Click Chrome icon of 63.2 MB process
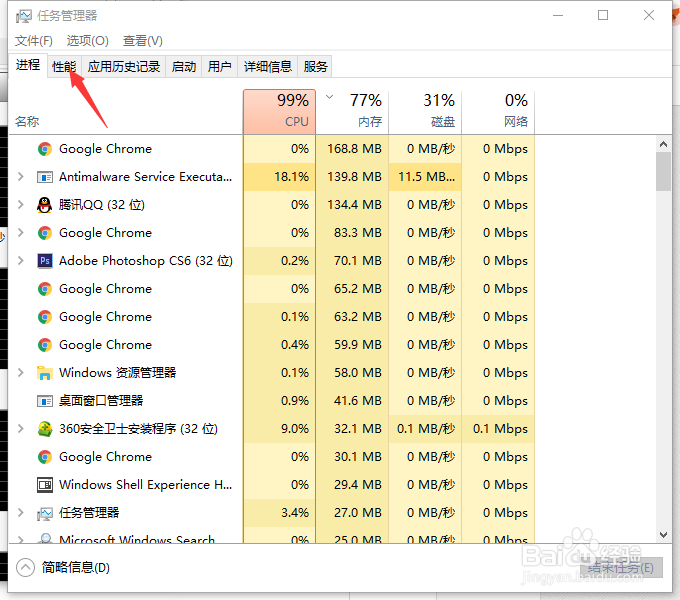 pos(45,317)
